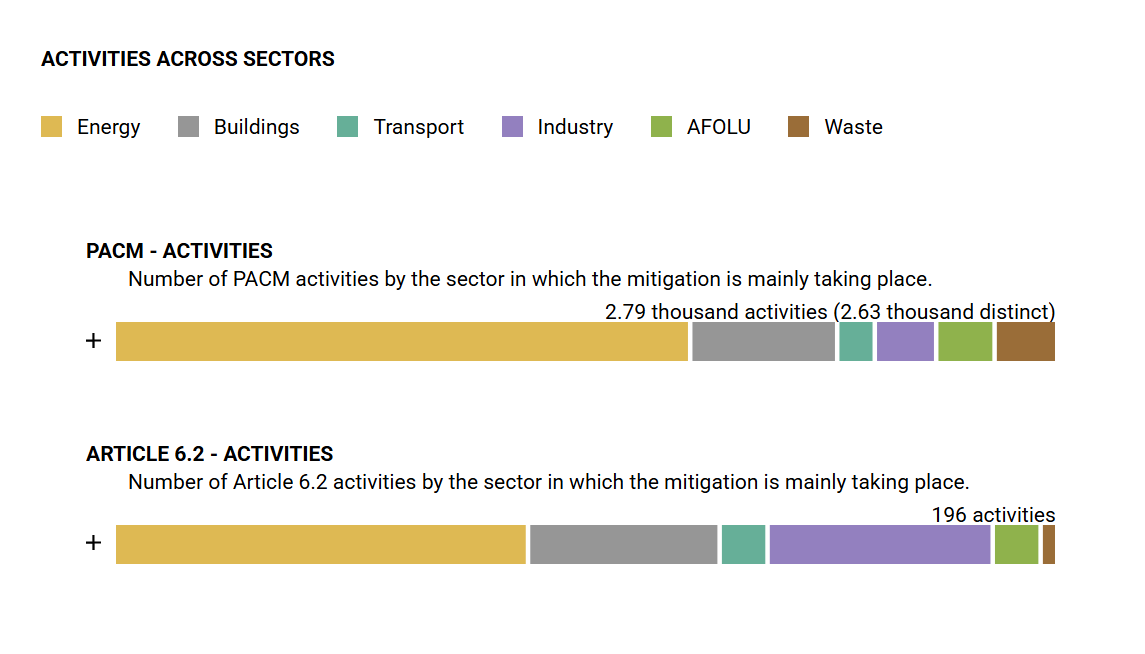Click the AFOLU segment in Article 6.2 bar
Image resolution: width=1145 pixels, height=654 pixels.
[1016, 544]
